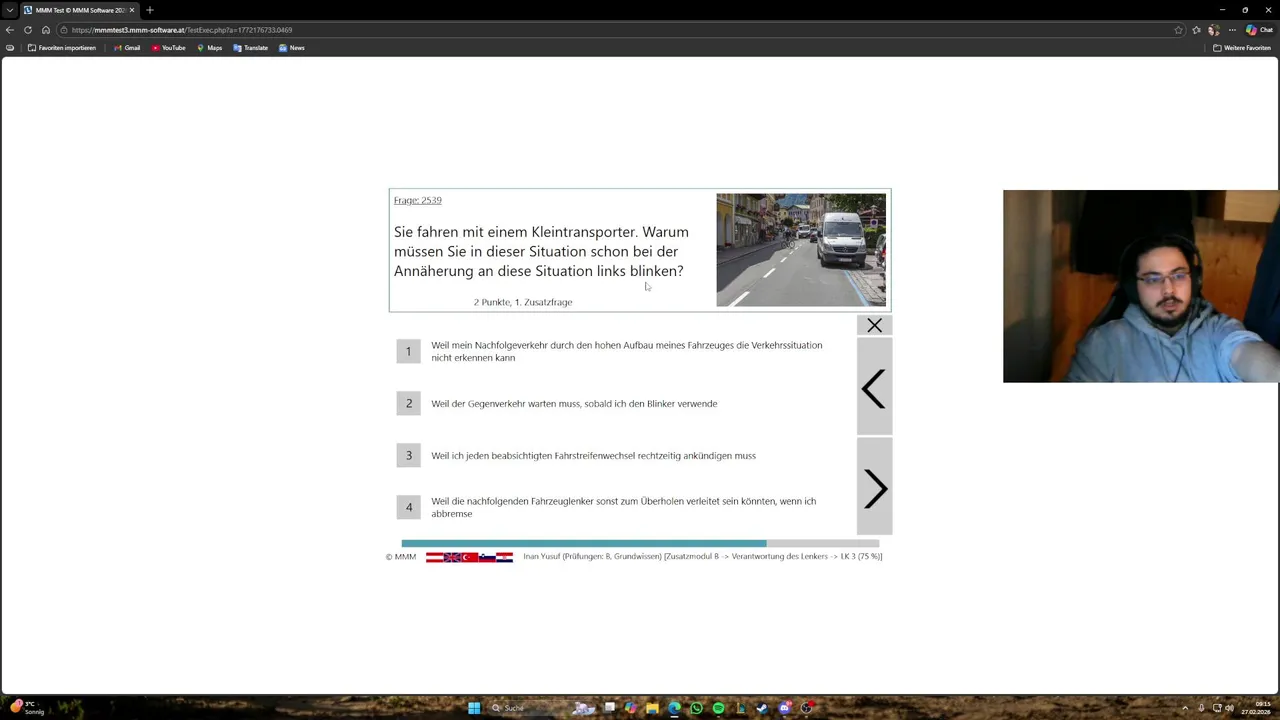
Task: Open Discord from taskbar
Action: (x=784, y=708)
